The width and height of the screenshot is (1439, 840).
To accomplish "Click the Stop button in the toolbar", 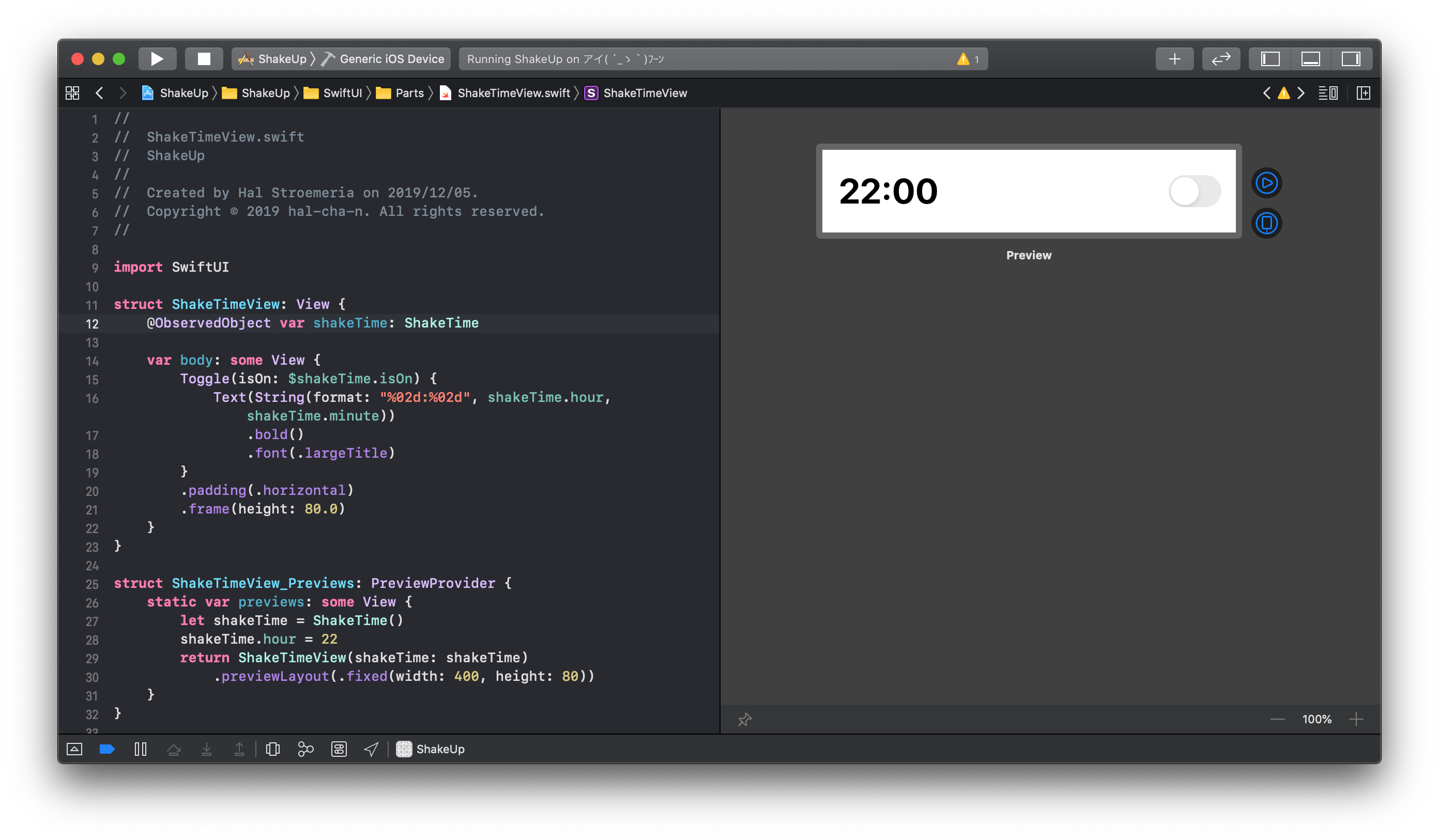I will tap(204, 59).
